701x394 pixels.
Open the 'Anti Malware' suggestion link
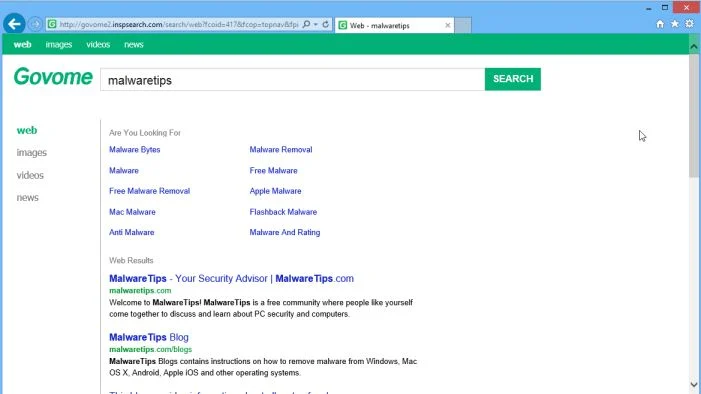coord(131,233)
